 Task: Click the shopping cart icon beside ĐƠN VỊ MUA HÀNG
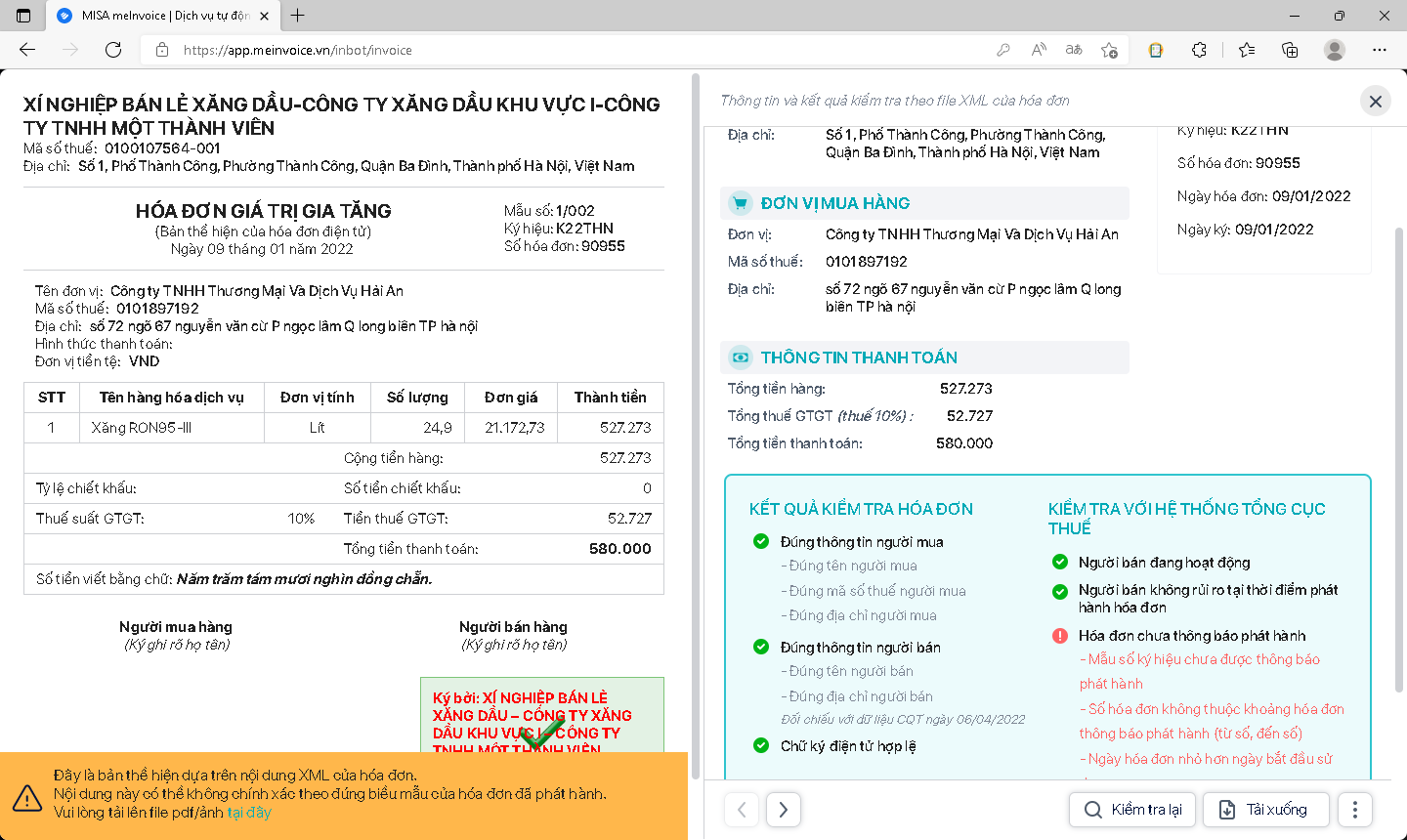pyautogui.click(x=741, y=203)
